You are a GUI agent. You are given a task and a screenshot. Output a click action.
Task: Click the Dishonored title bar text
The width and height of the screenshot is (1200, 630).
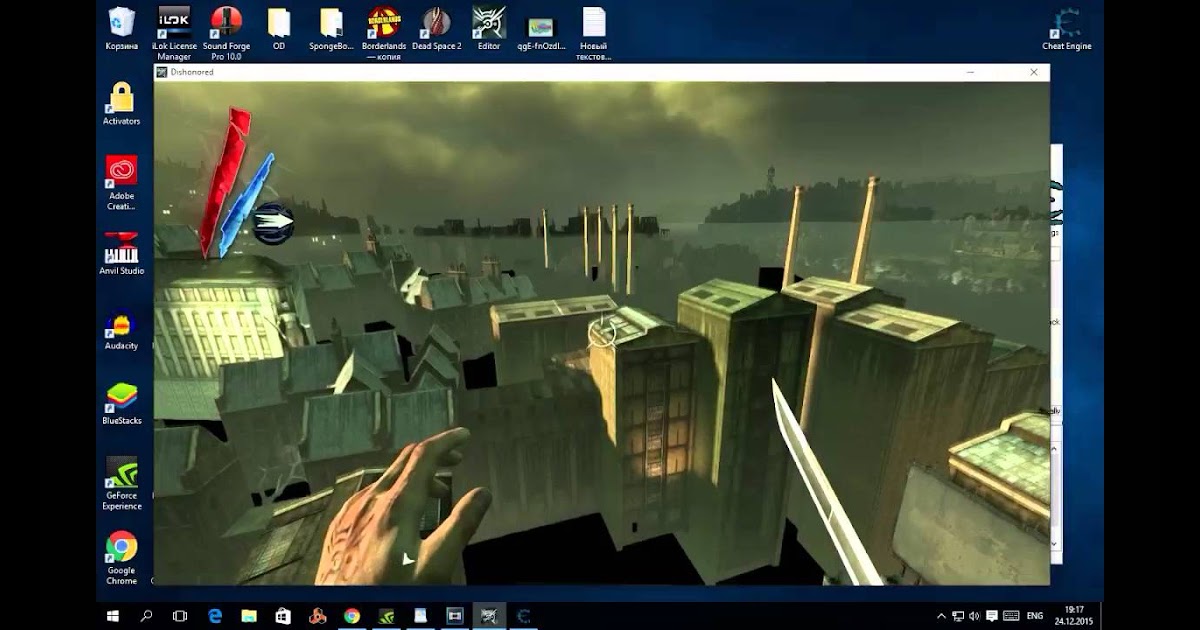click(192, 72)
